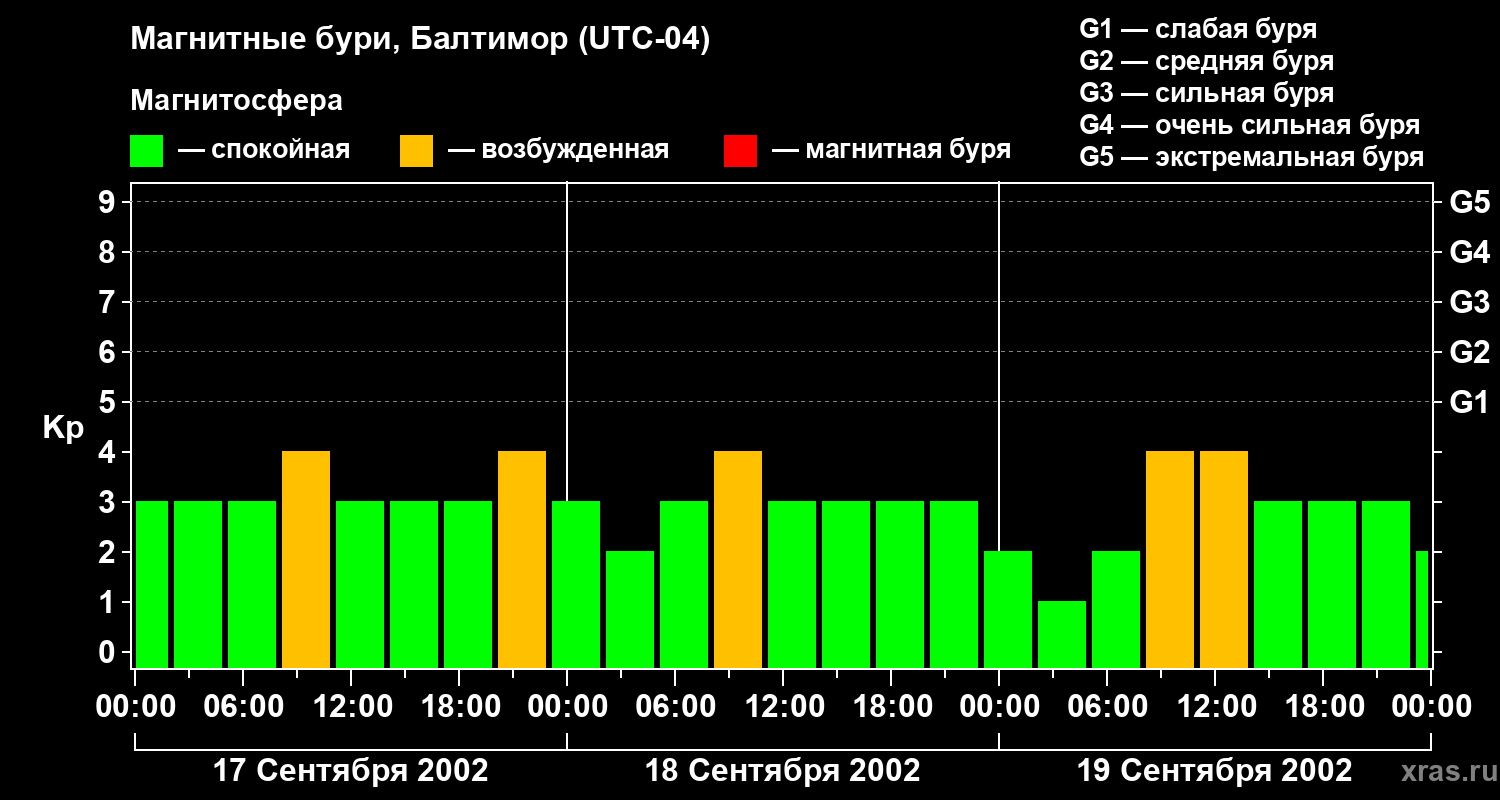
Task: Click the '— магнитная буря' legend label
Action: coord(891,151)
